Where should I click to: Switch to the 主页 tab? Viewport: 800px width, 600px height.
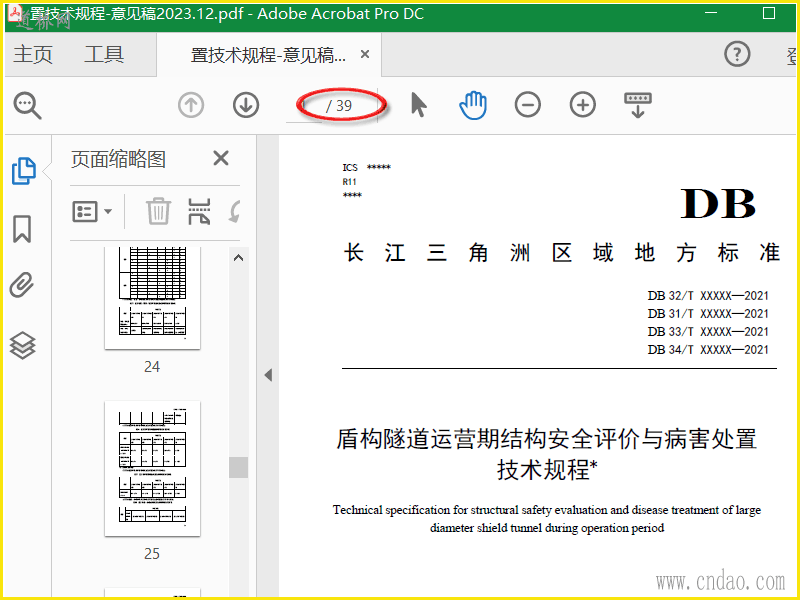pos(33,54)
